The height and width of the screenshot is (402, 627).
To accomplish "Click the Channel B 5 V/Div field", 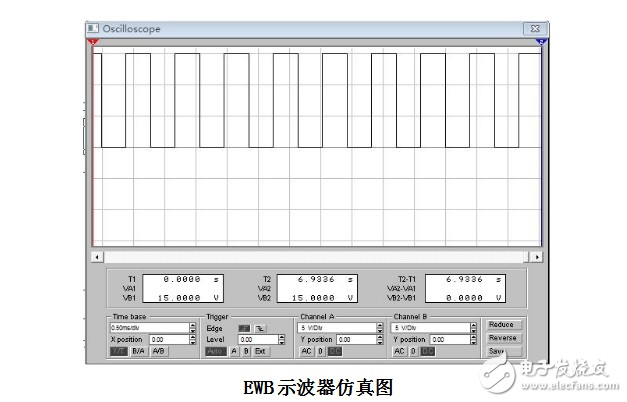I will click(x=431, y=328).
